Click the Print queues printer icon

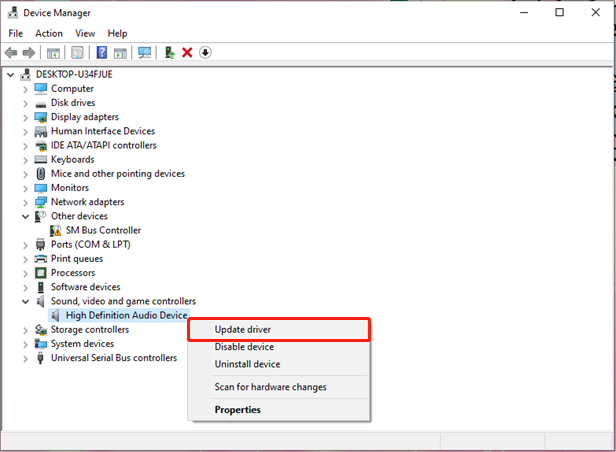click(40, 259)
